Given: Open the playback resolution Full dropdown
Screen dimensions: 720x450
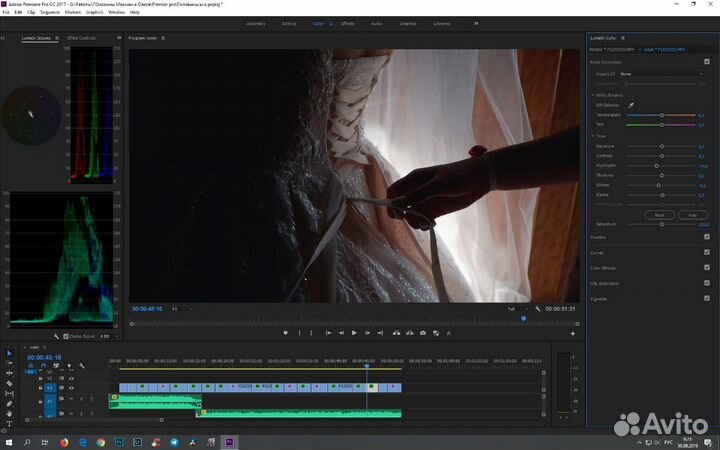Looking at the screenshot, I should [517, 309].
